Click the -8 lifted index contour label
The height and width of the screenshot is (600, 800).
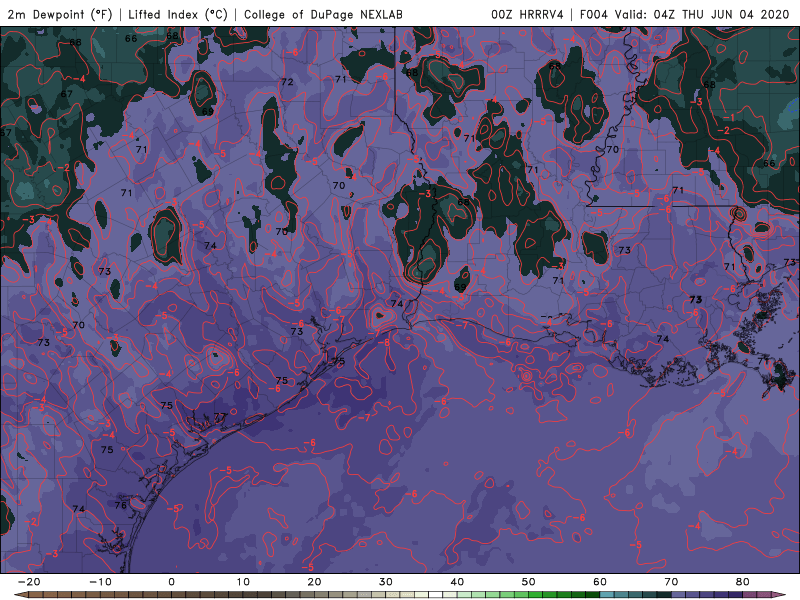pos(384,342)
